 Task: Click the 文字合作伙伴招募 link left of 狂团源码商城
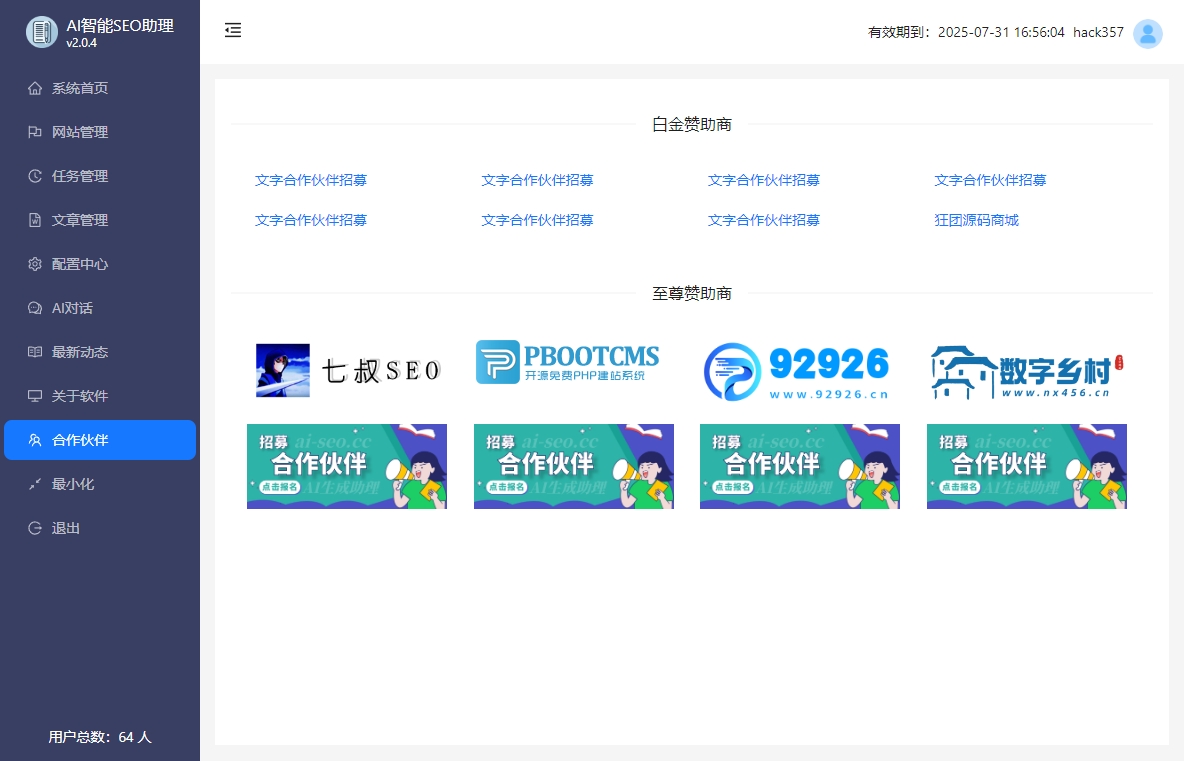click(764, 220)
